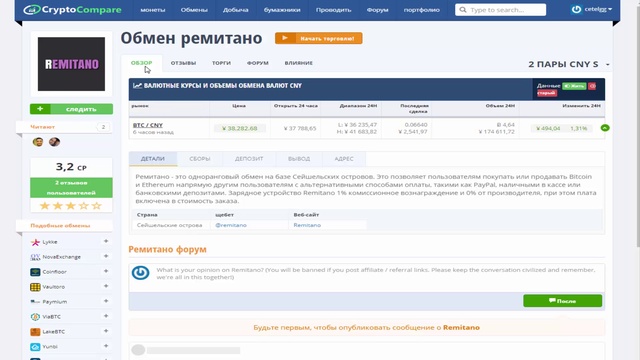This screenshot has height=360, width=640.
Task: Open the портфолио menu
Action: 422,10
